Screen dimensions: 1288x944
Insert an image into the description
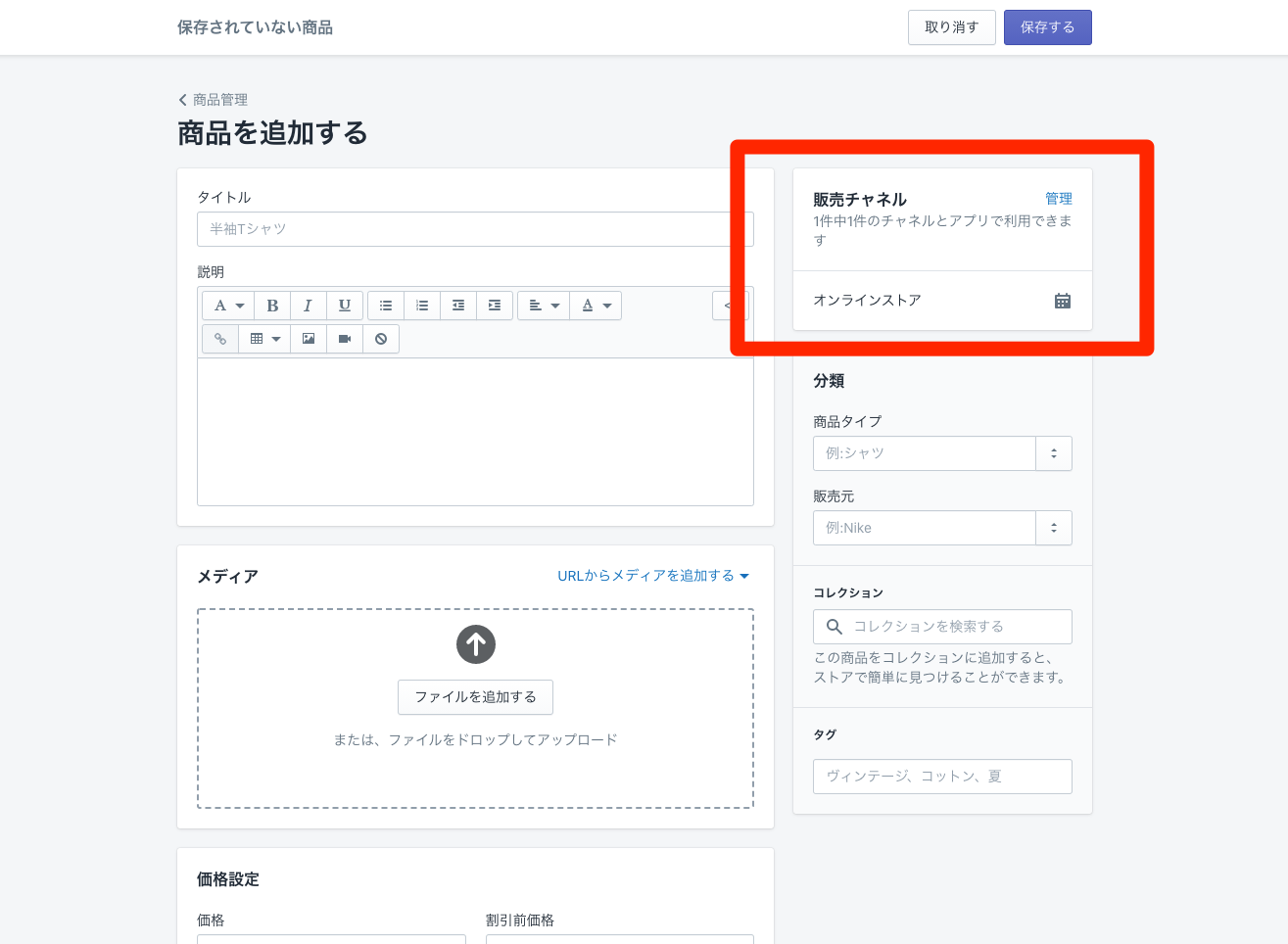(308, 338)
